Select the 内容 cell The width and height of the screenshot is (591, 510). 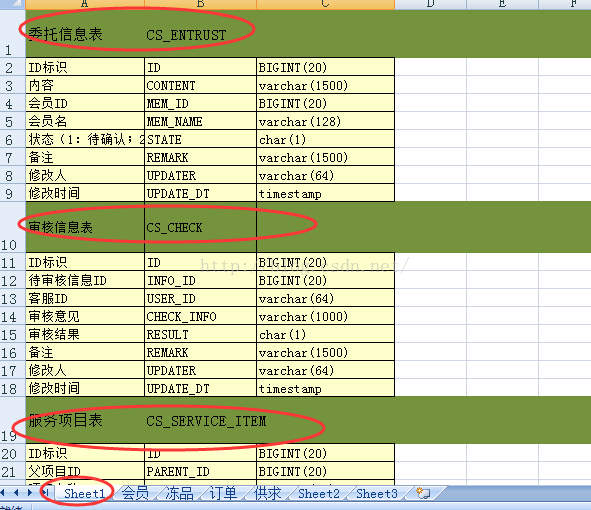pyautogui.click(x=85, y=85)
